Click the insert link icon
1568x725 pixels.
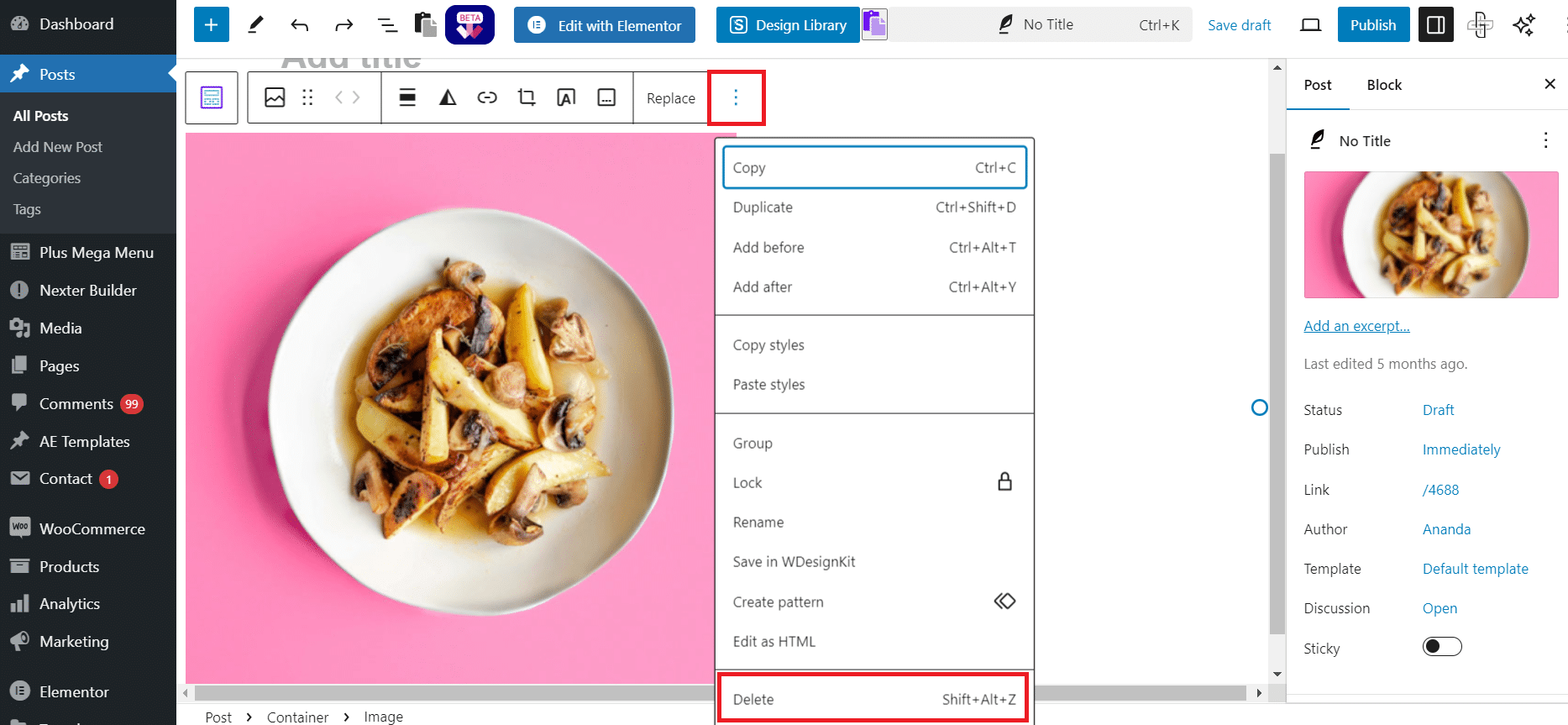point(487,97)
